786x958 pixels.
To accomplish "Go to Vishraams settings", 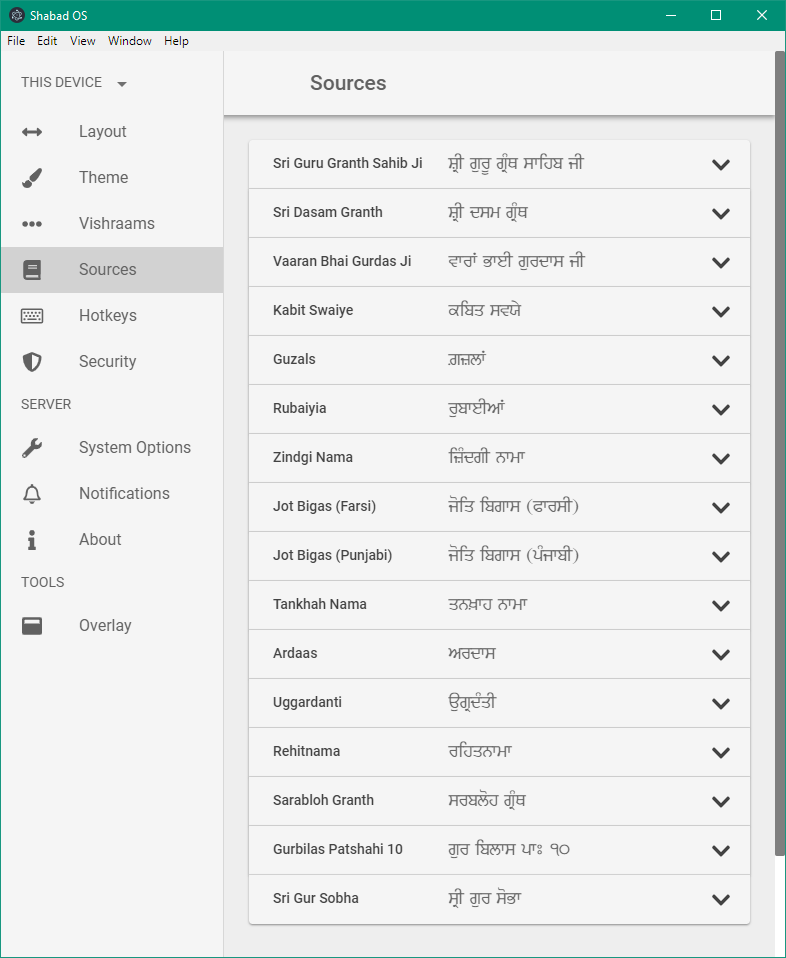I will point(112,224).
